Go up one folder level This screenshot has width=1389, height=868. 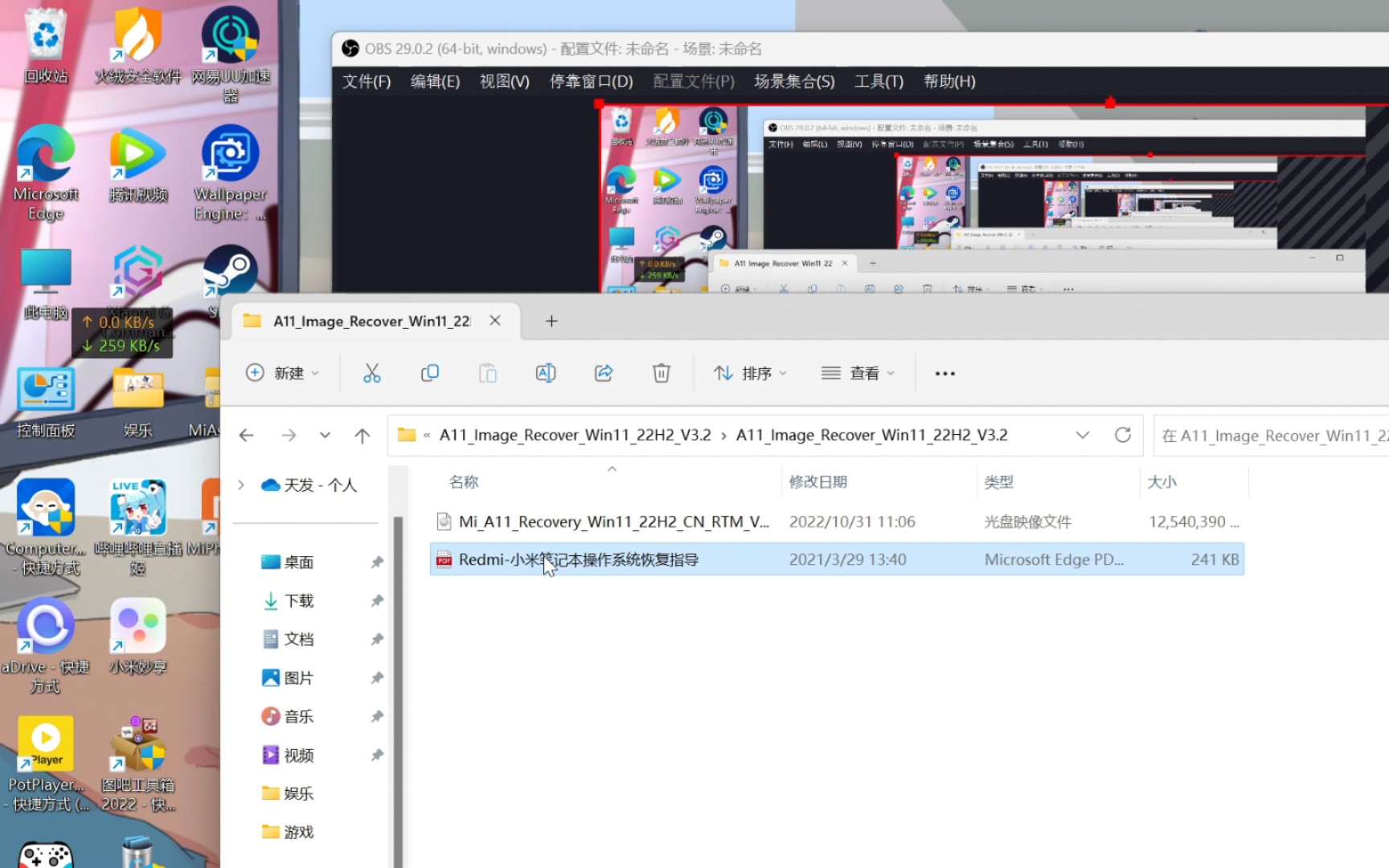pos(363,435)
